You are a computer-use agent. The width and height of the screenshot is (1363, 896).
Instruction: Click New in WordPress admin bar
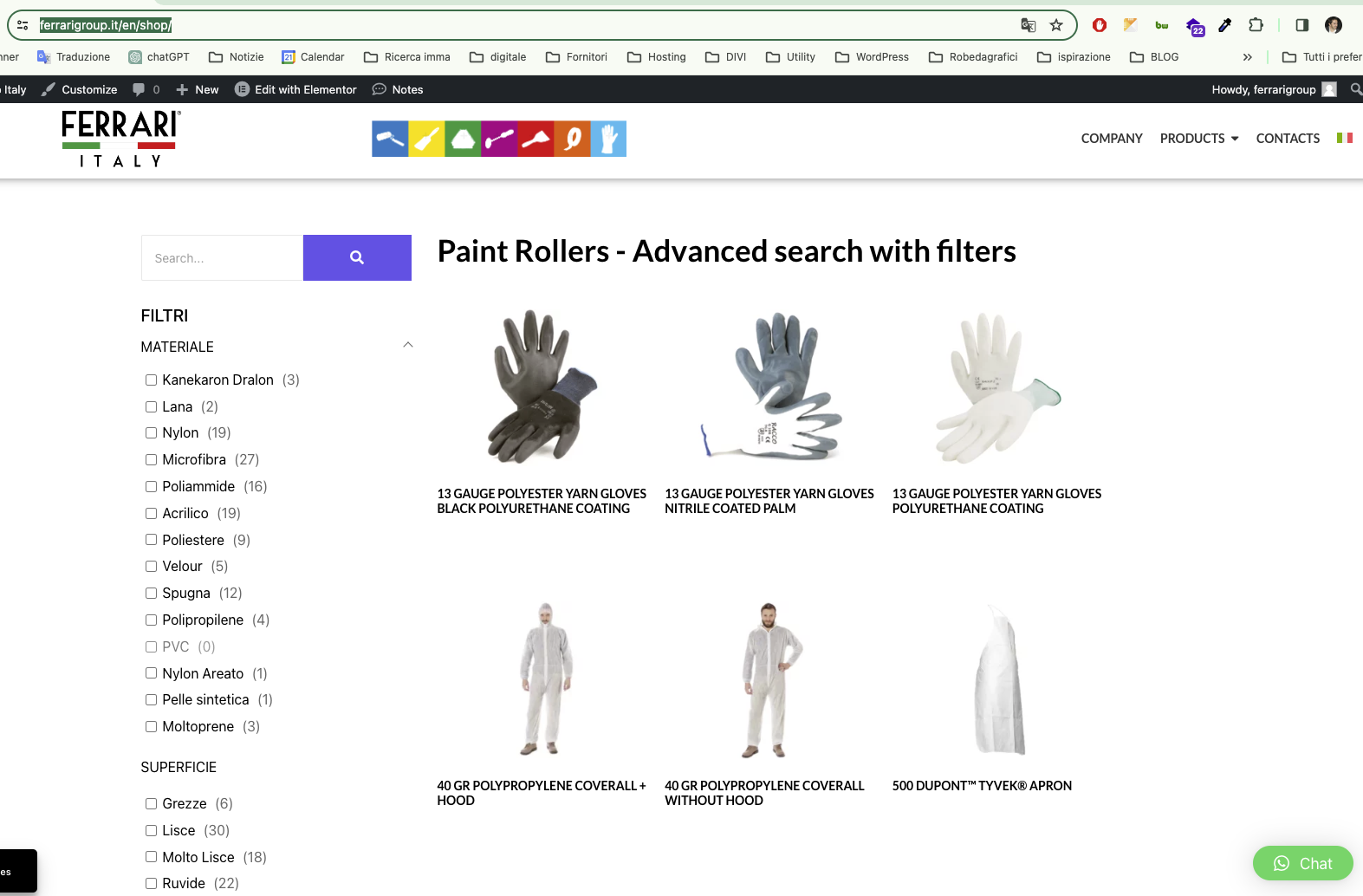[198, 89]
